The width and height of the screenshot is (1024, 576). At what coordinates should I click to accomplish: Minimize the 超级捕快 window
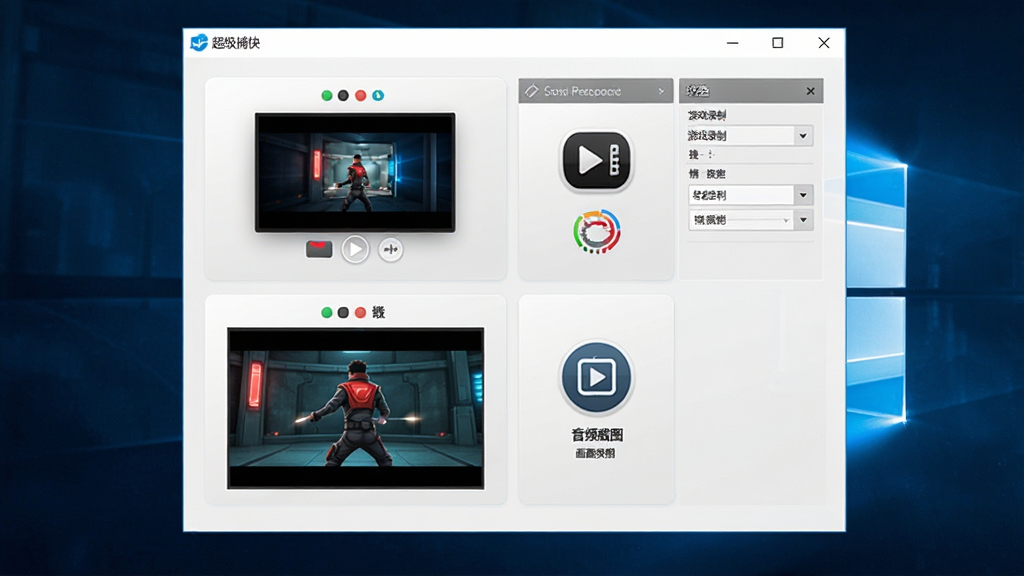pyautogui.click(x=733, y=43)
